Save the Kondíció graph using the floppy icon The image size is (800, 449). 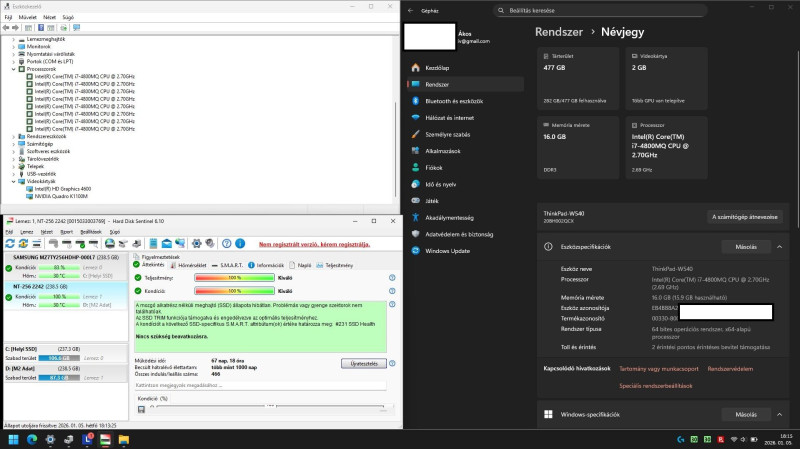[141, 409]
